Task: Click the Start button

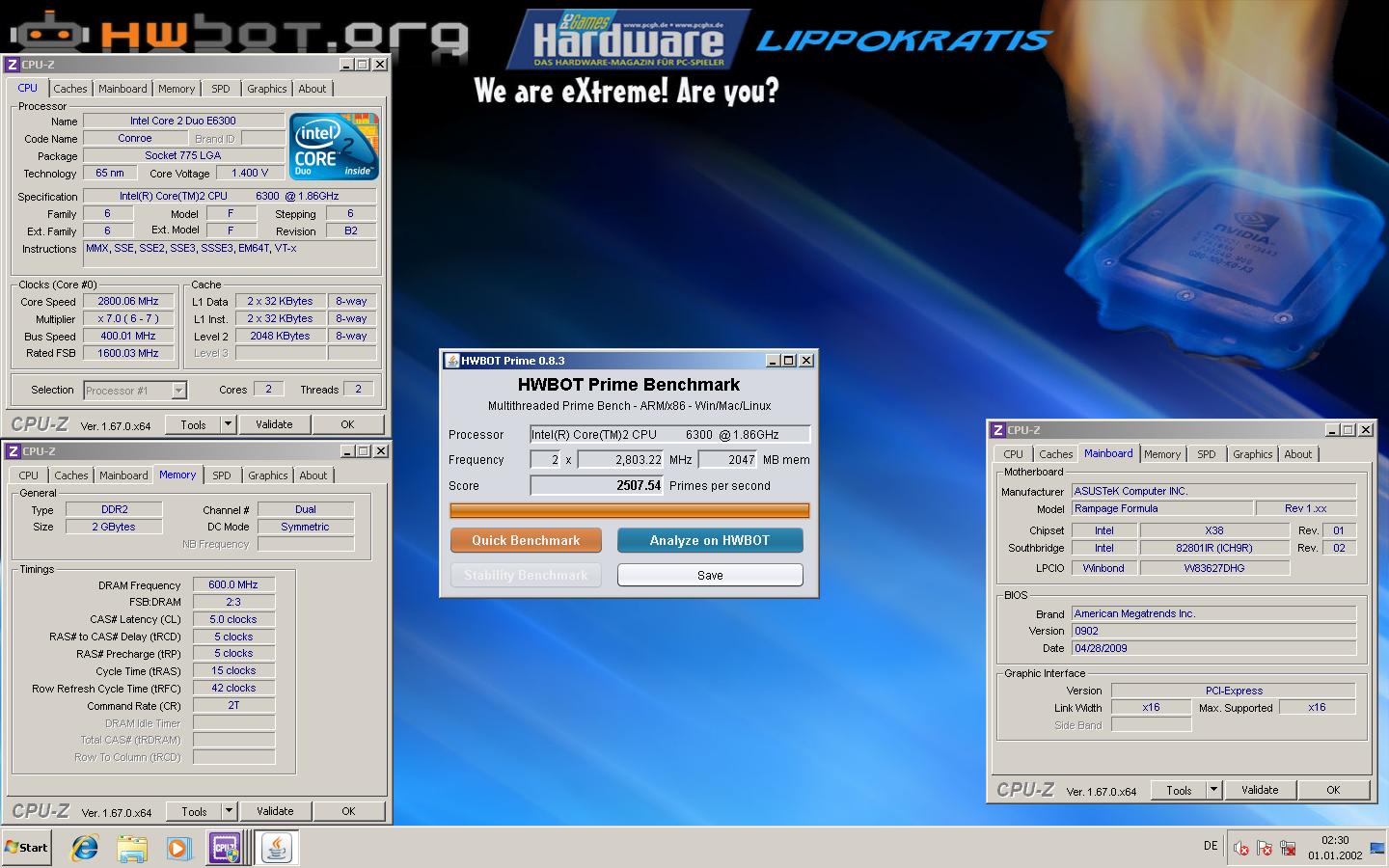Action: coord(27,848)
